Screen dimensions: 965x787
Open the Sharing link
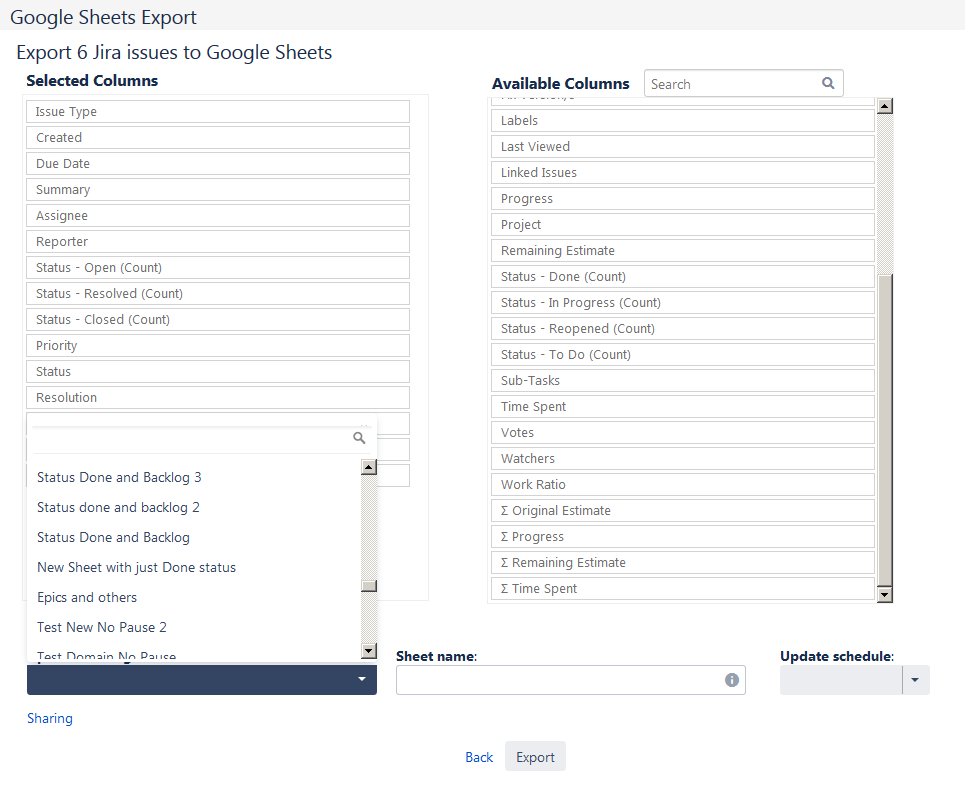coord(50,718)
